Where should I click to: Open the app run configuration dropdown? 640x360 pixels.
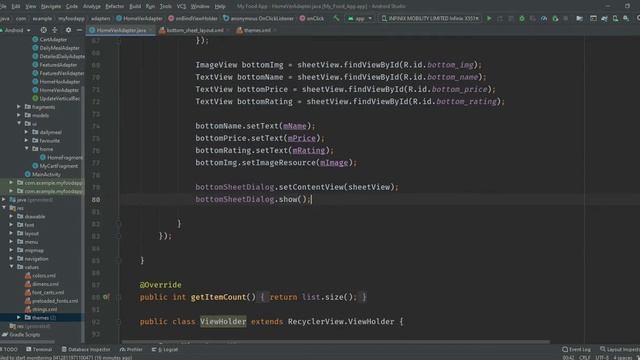point(360,18)
